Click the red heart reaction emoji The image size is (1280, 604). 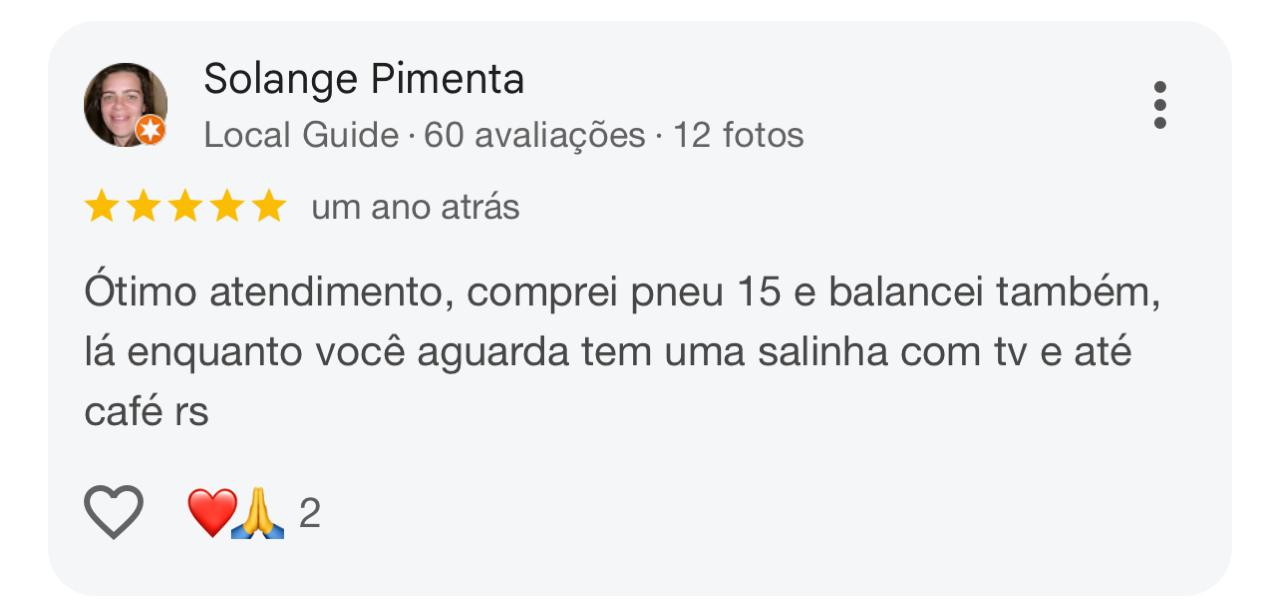pos(211,512)
